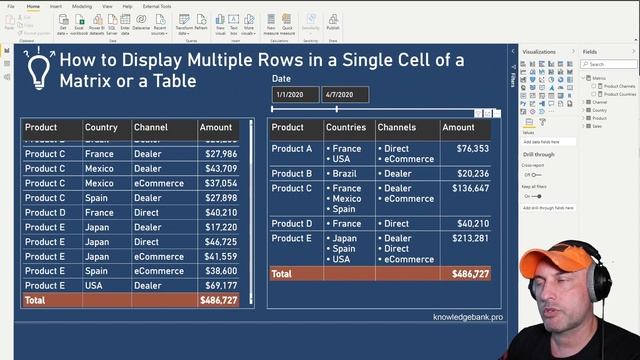Select the External Tools tab

[157, 7]
